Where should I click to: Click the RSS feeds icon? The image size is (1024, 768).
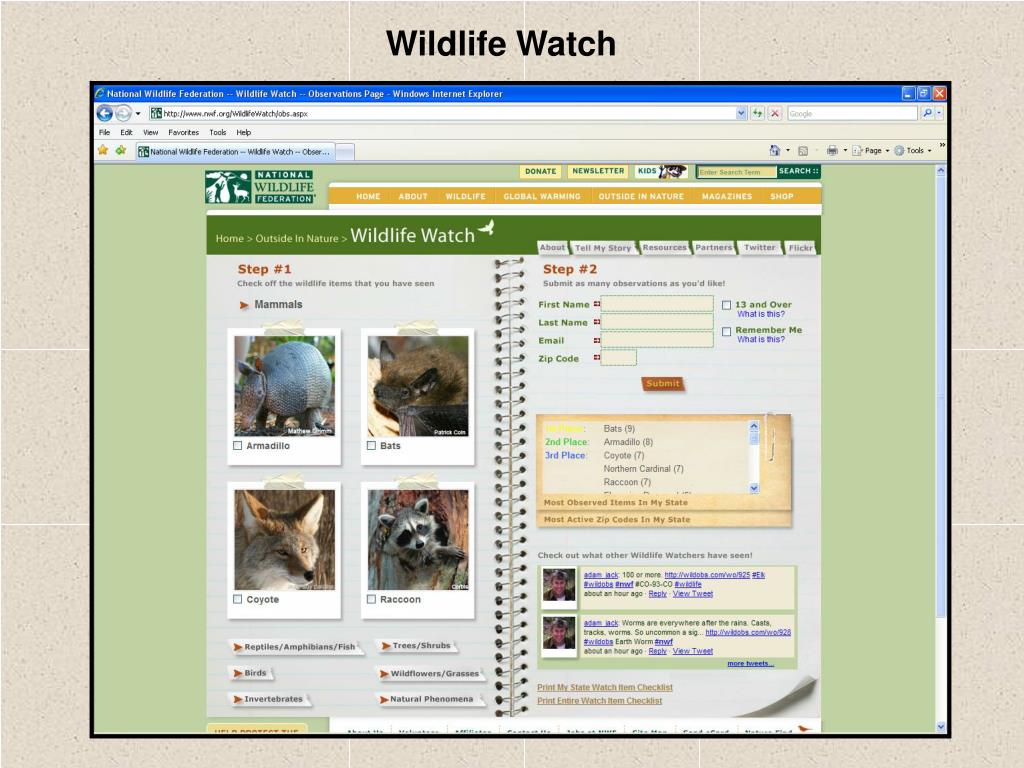click(803, 151)
